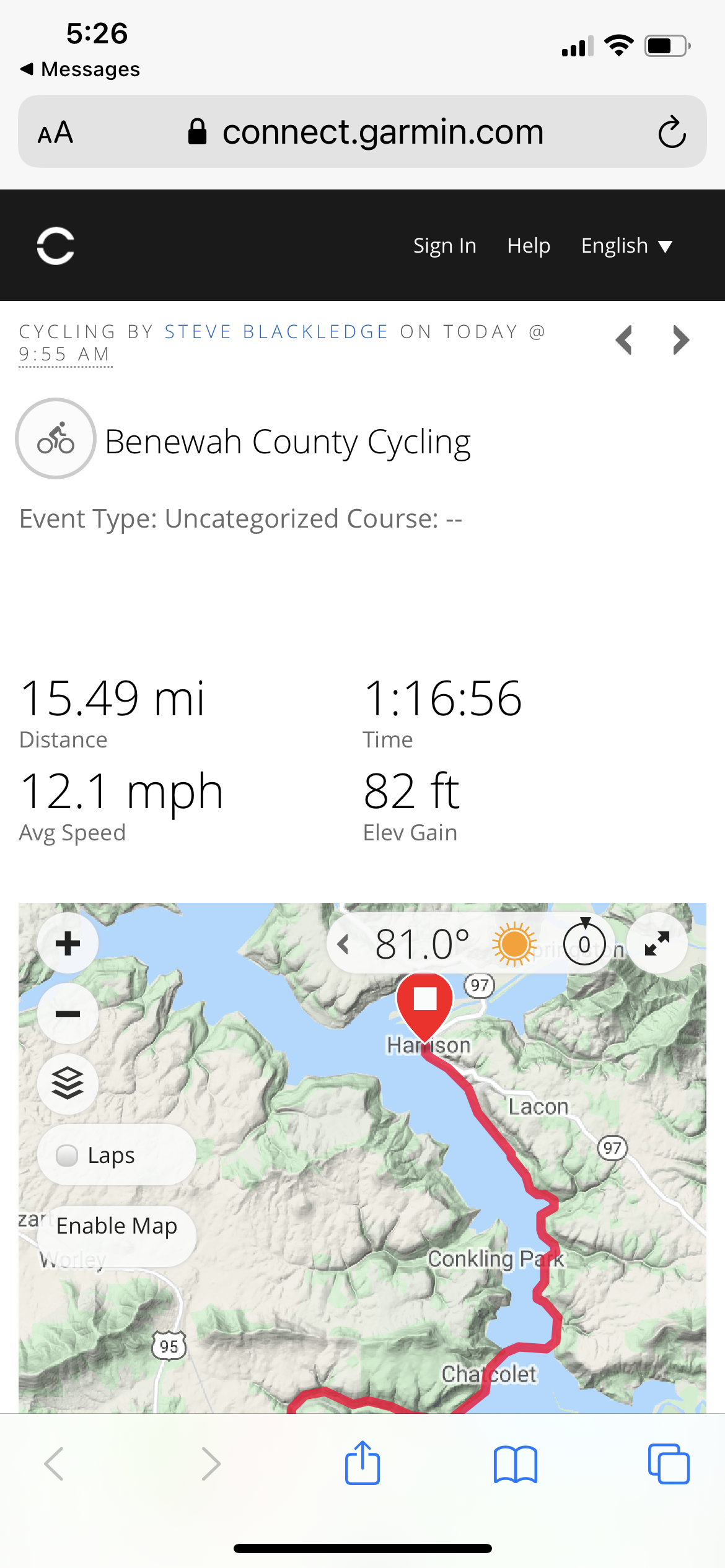Collapse the weather panel with left chevron
The image size is (725, 1568).
pos(344,944)
